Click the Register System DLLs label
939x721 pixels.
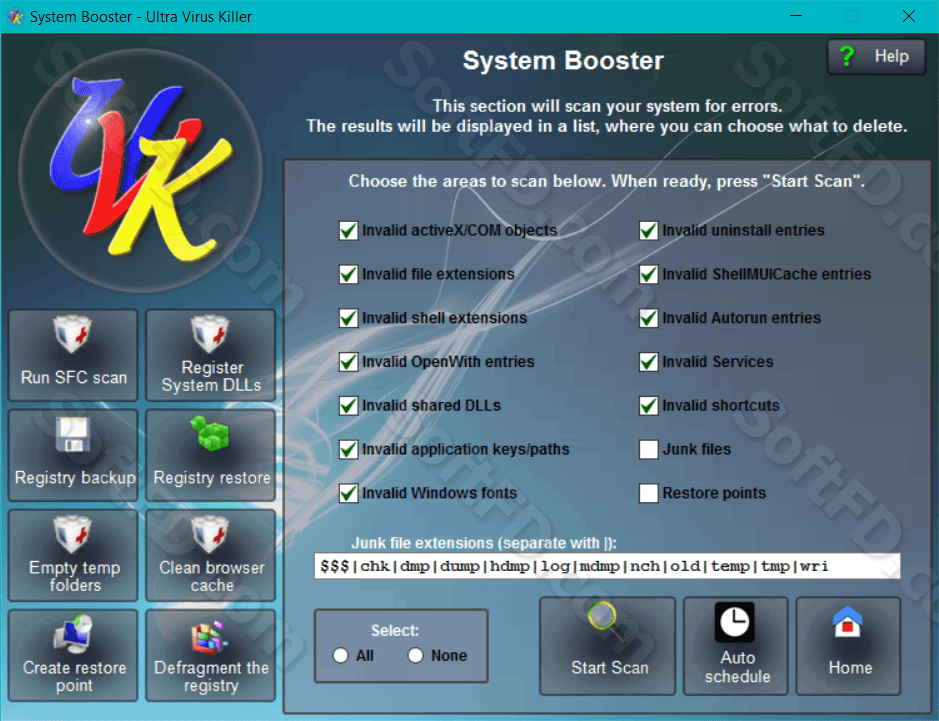[211, 376]
